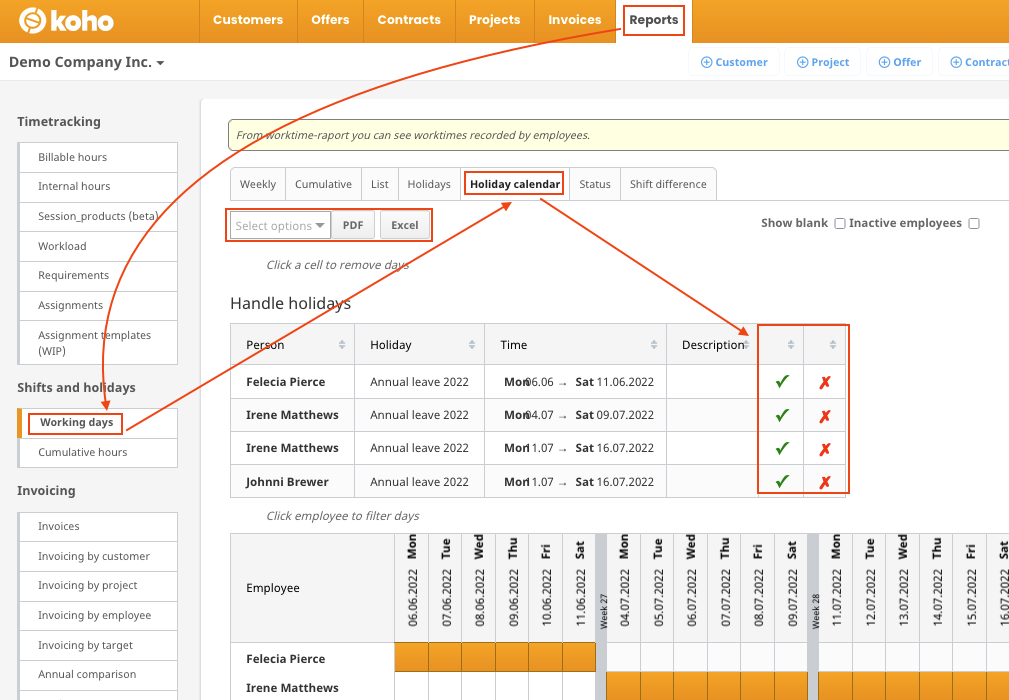Open Invoices report in sidebar
The height and width of the screenshot is (700, 1009).
coord(98,526)
